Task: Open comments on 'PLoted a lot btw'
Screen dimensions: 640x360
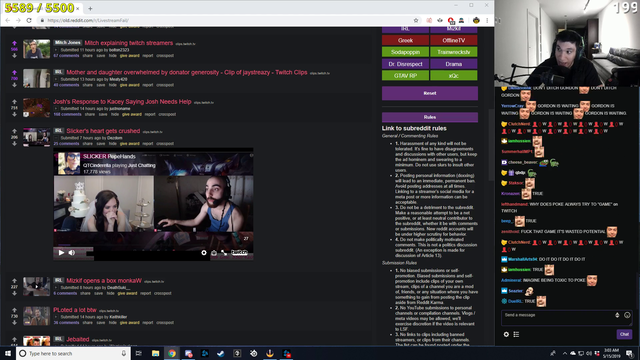Action: click(66, 322)
